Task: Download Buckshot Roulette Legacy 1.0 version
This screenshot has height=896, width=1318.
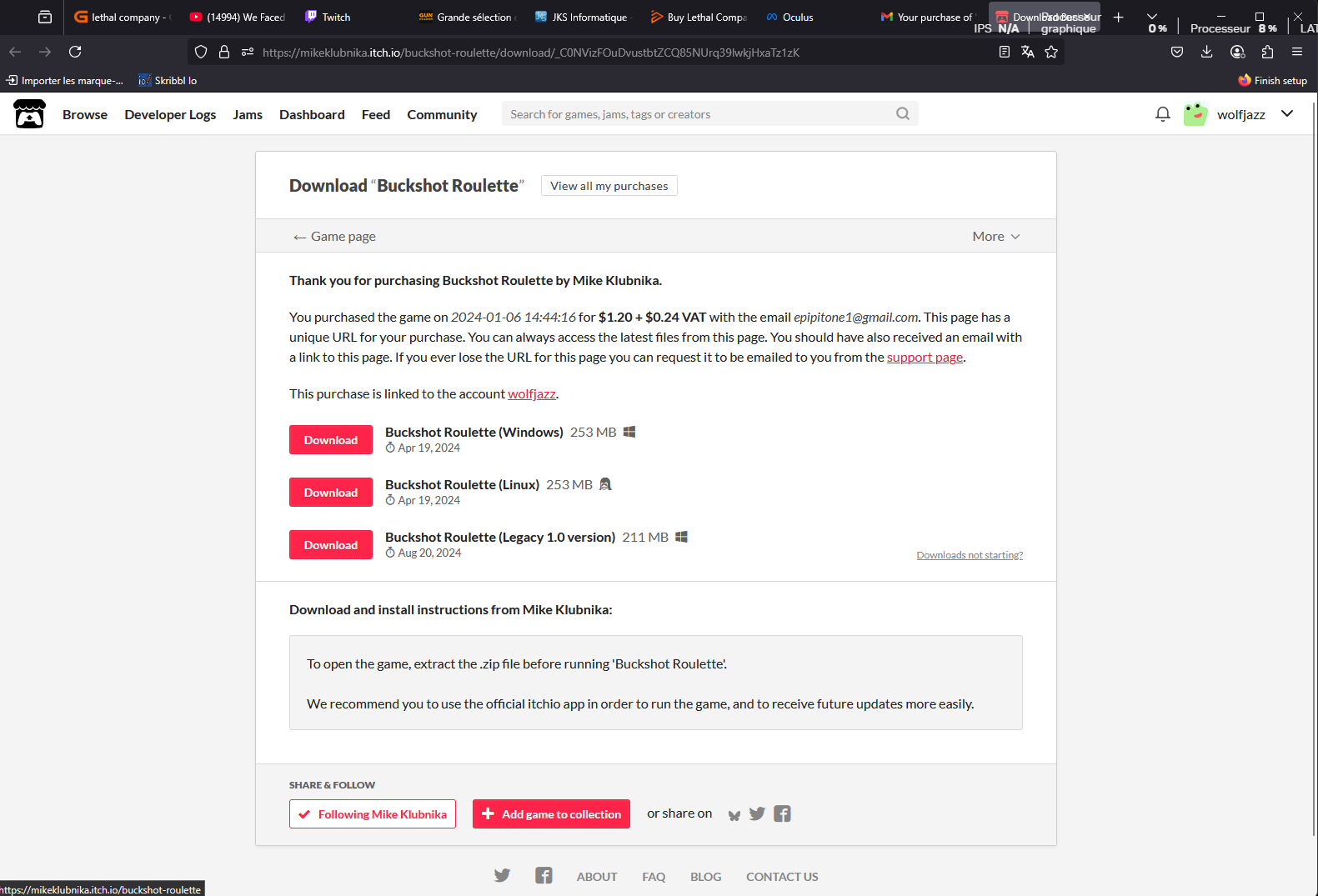Action: (331, 545)
